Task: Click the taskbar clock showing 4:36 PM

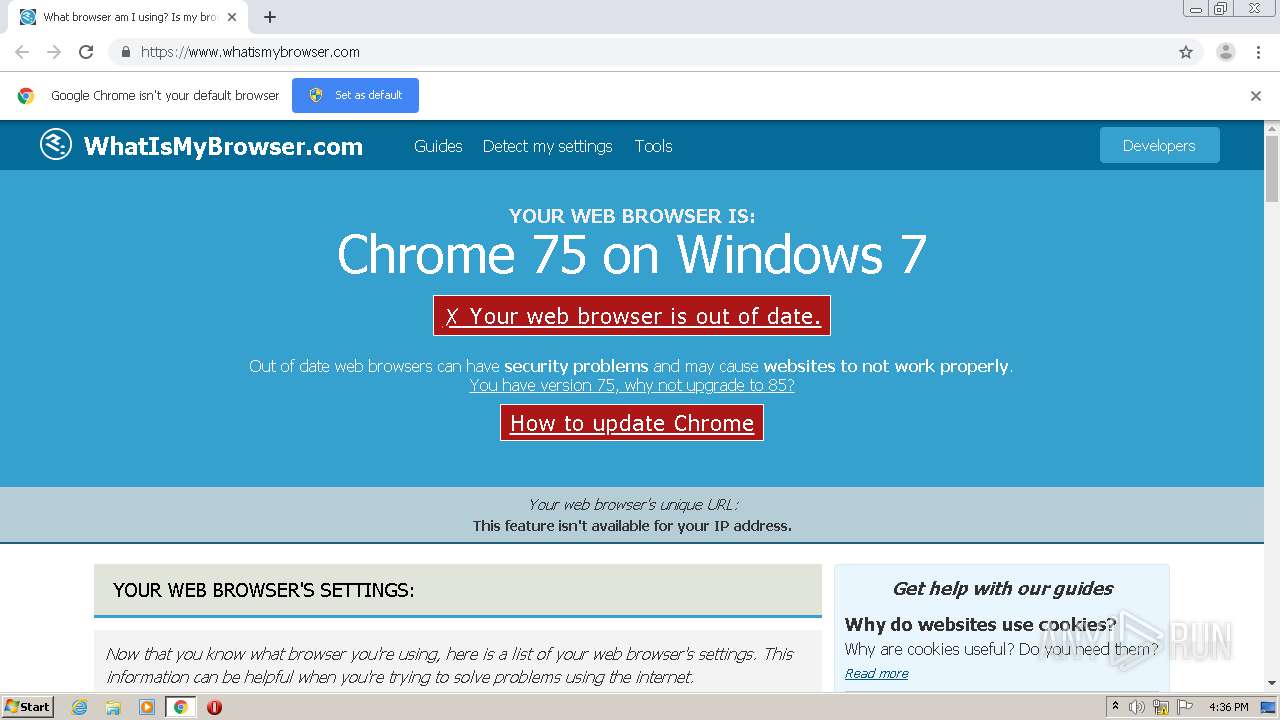Action: coord(1229,707)
